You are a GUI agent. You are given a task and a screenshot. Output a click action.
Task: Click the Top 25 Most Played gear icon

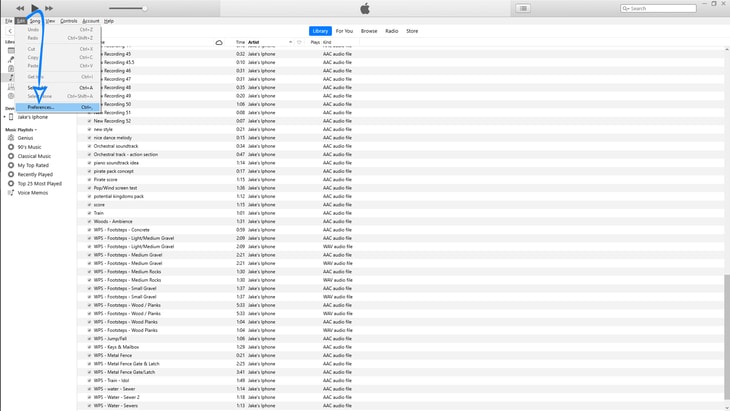coord(11,183)
